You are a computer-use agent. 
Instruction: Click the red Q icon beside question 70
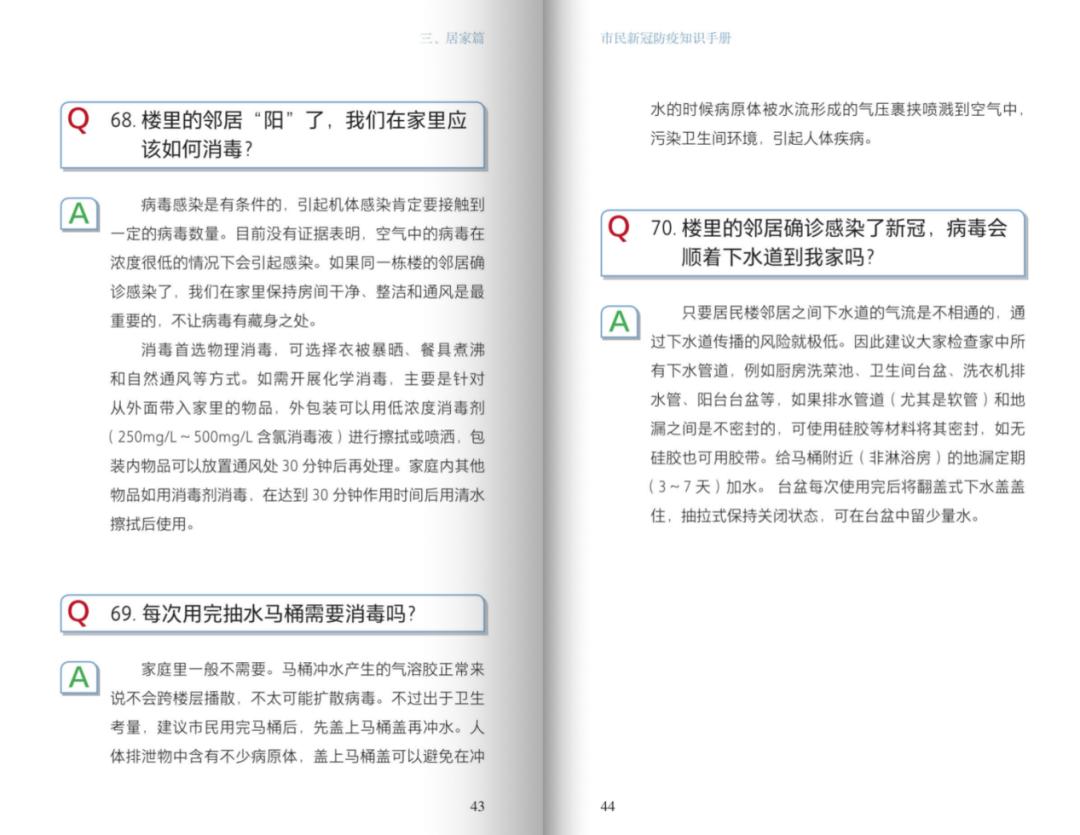click(x=619, y=228)
